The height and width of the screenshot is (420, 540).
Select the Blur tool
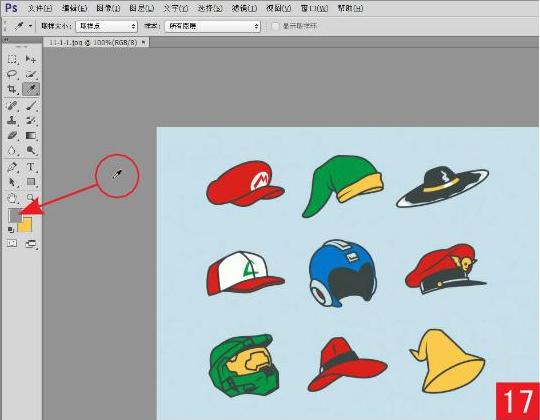pos(12,151)
